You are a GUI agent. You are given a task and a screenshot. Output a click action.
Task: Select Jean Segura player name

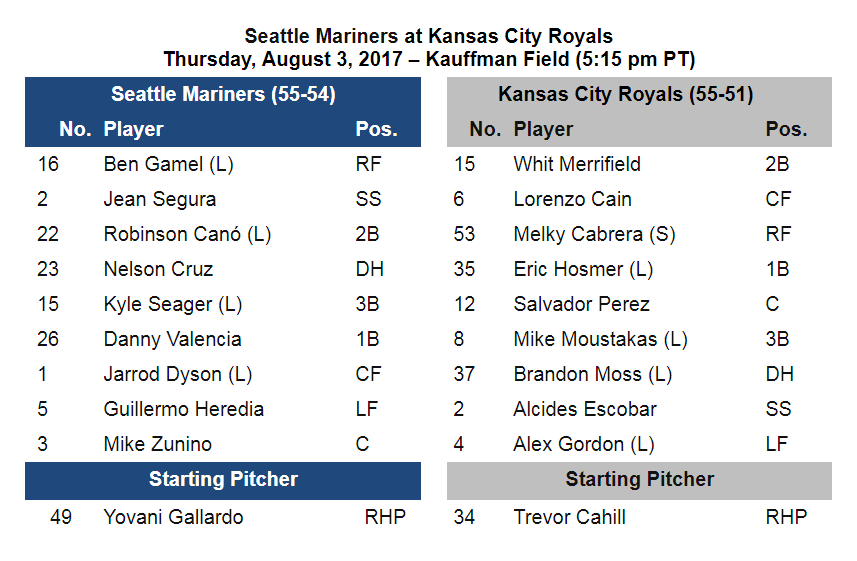coord(160,199)
